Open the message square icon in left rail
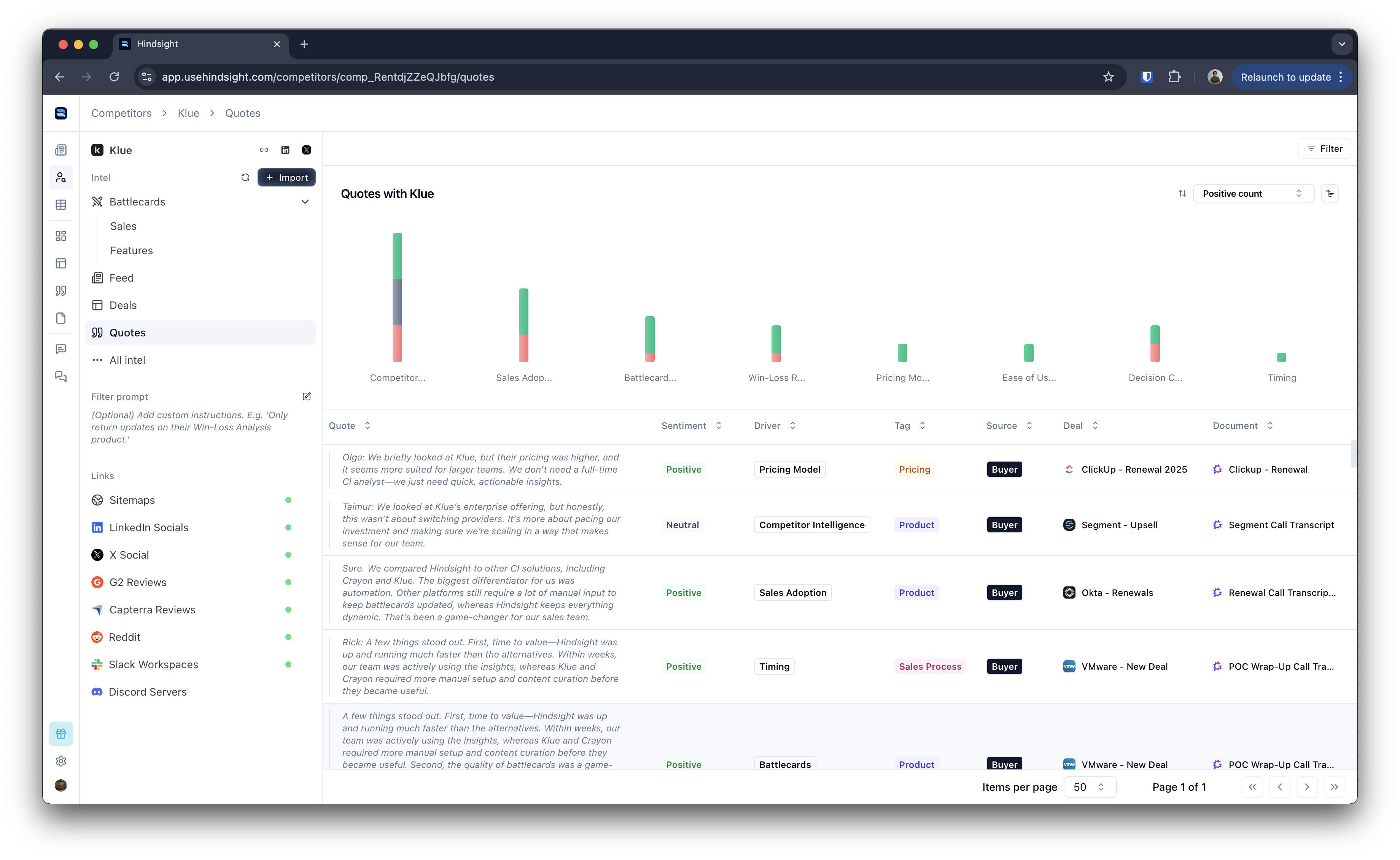 click(x=61, y=349)
